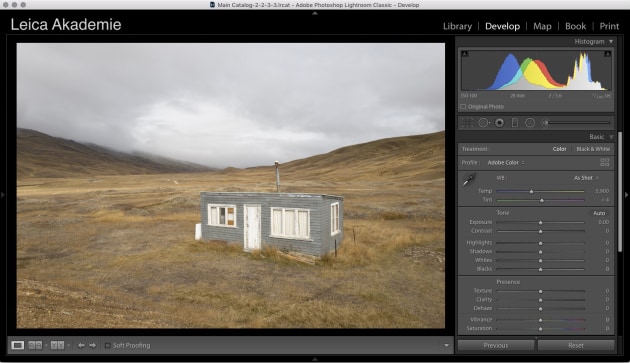The width and height of the screenshot is (630, 363).
Task: Open the As Shot white balance dropdown
Action: 586,178
